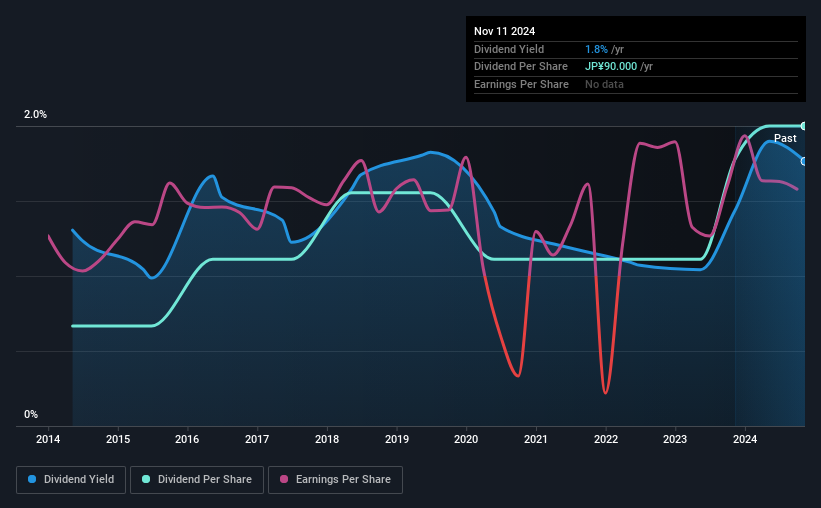The image size is (821, 508).
Task: Click the 2.0% y-axis label
Action: tap(35, 115)
